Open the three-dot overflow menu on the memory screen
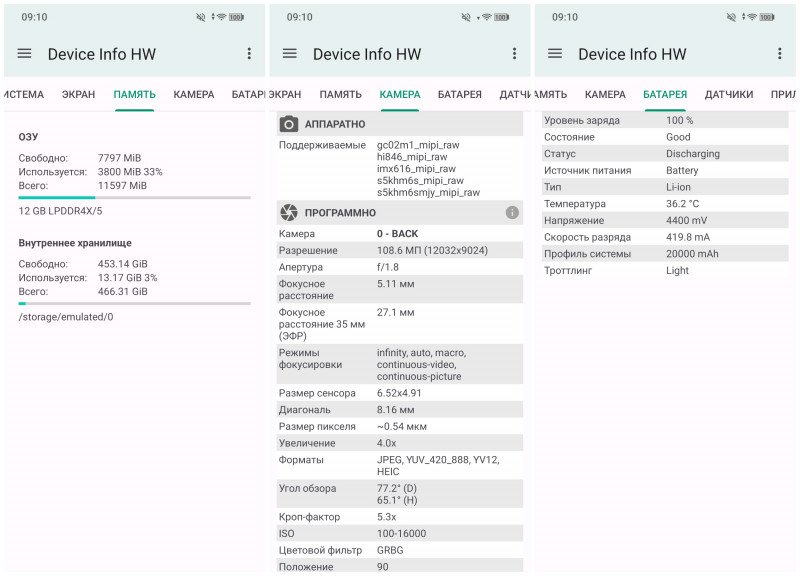Image resolution: width=800 pixels, height=576 pixels. tap(249, 54)
